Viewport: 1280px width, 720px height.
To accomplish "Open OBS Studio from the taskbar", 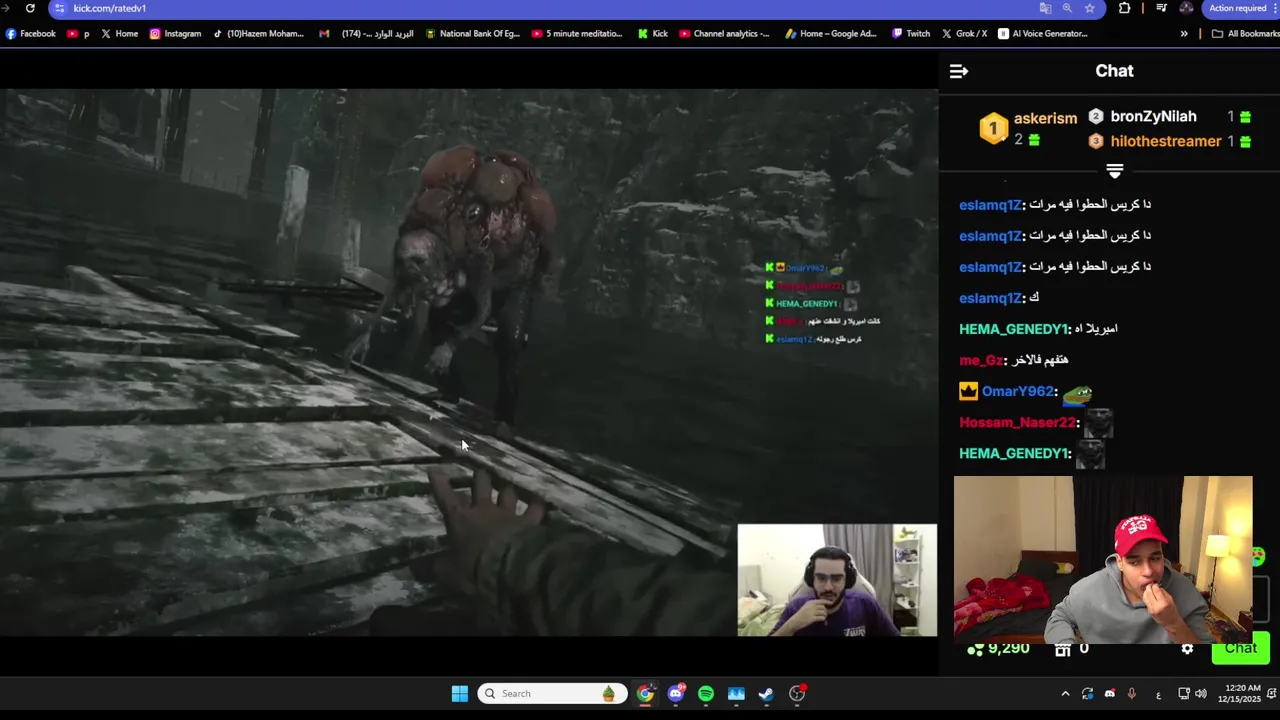I will (x=797, y=693).
